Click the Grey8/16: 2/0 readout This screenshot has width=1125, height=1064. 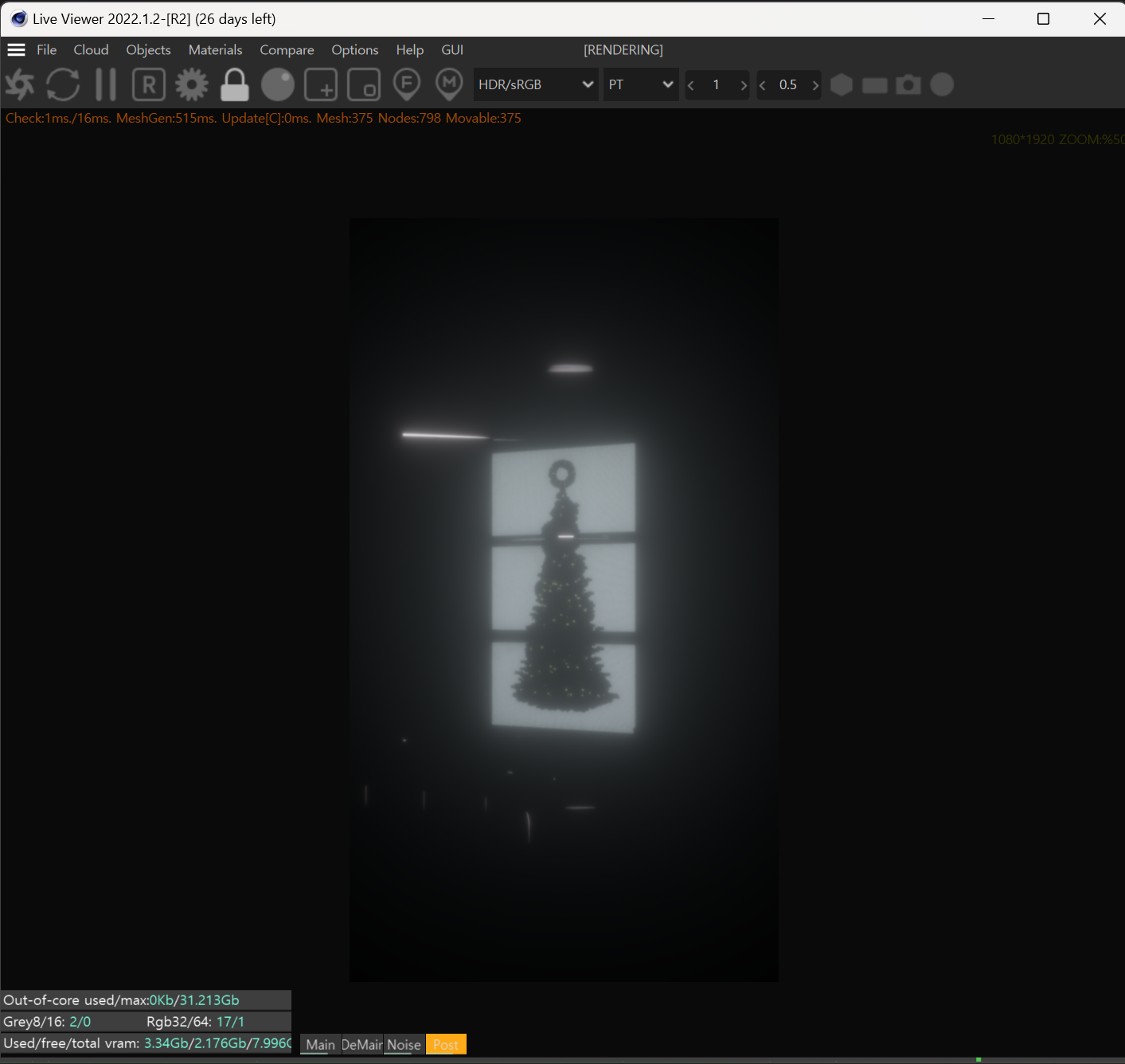(47, 1021)
